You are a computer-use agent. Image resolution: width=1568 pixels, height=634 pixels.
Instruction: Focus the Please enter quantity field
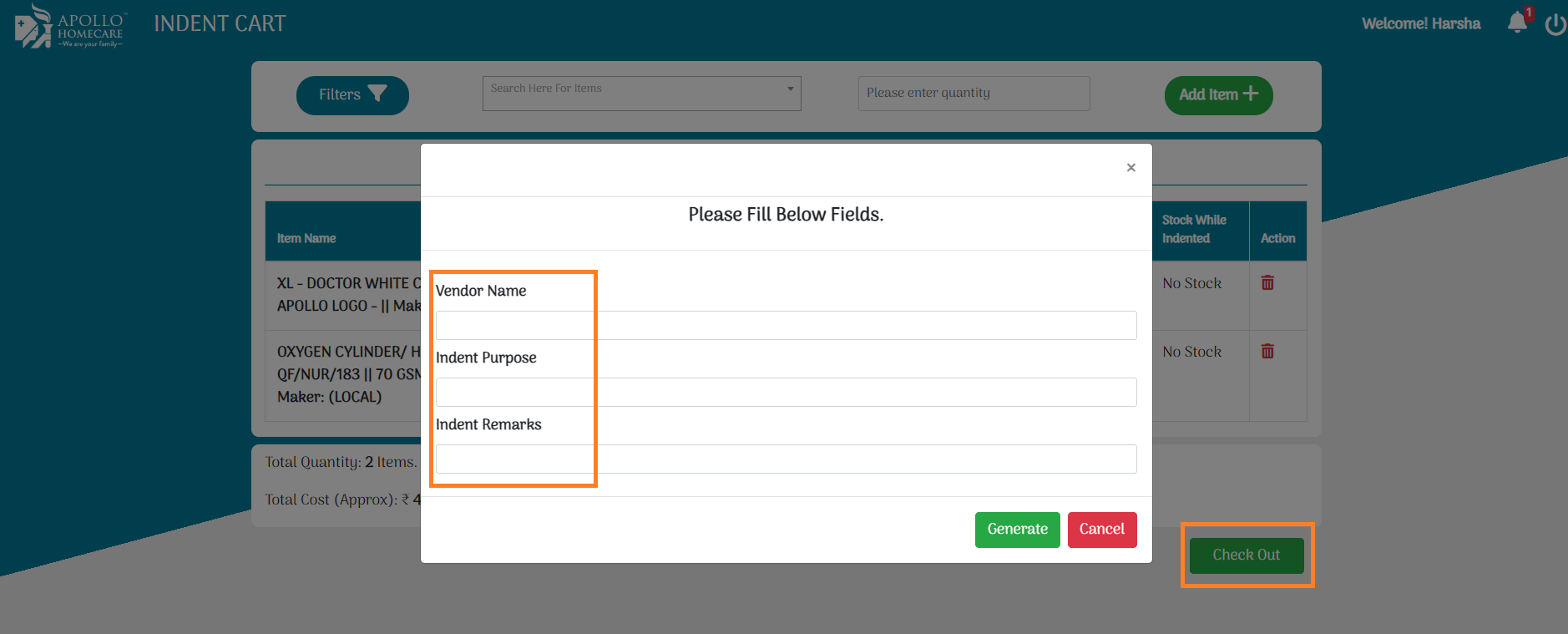[974, 94]
